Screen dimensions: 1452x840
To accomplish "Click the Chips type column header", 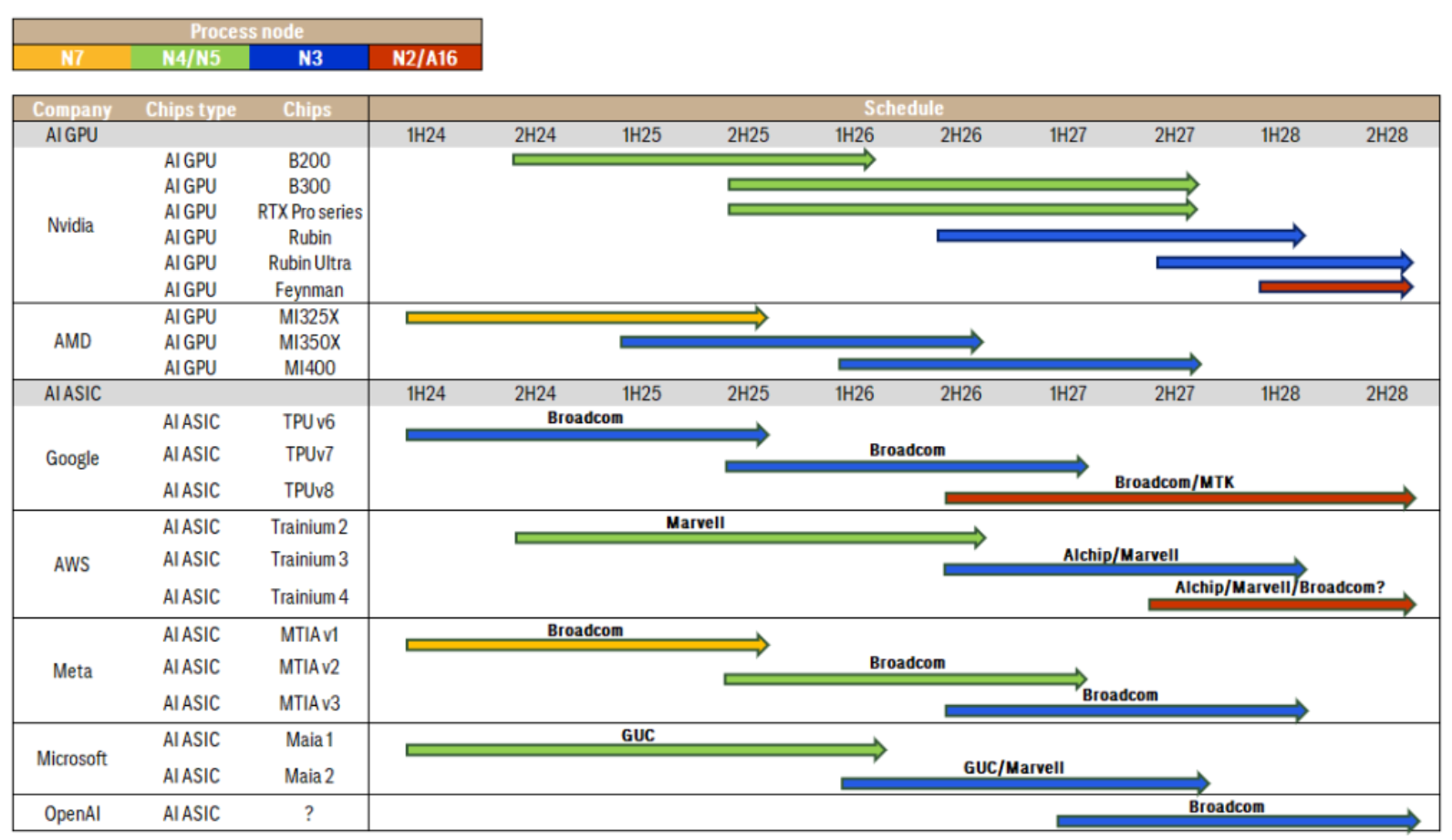I will click(191, 109).
